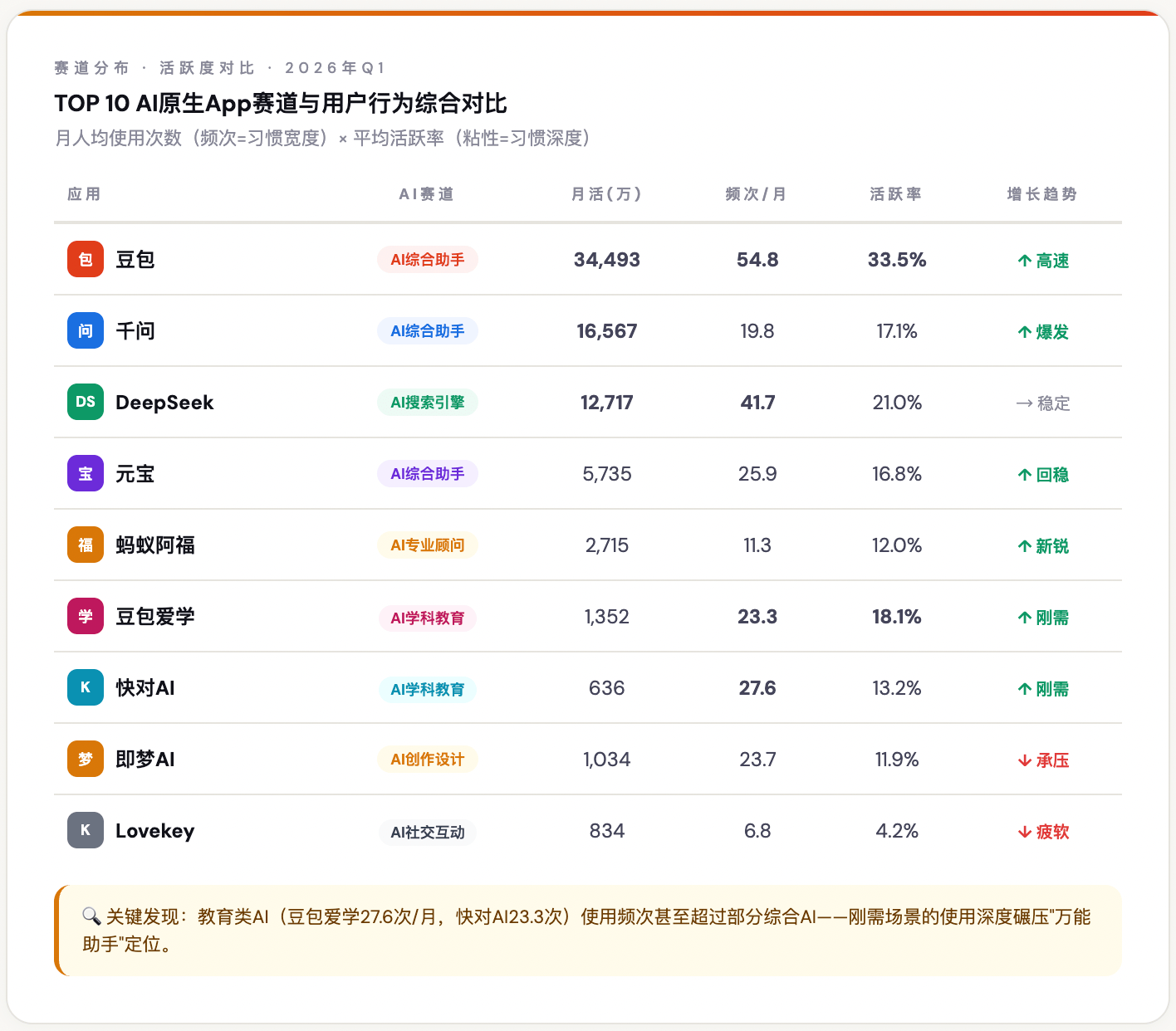Select the AI创作设计 category tag
This screenshot has height=1031, width=1176.
(x=428, y=760)
